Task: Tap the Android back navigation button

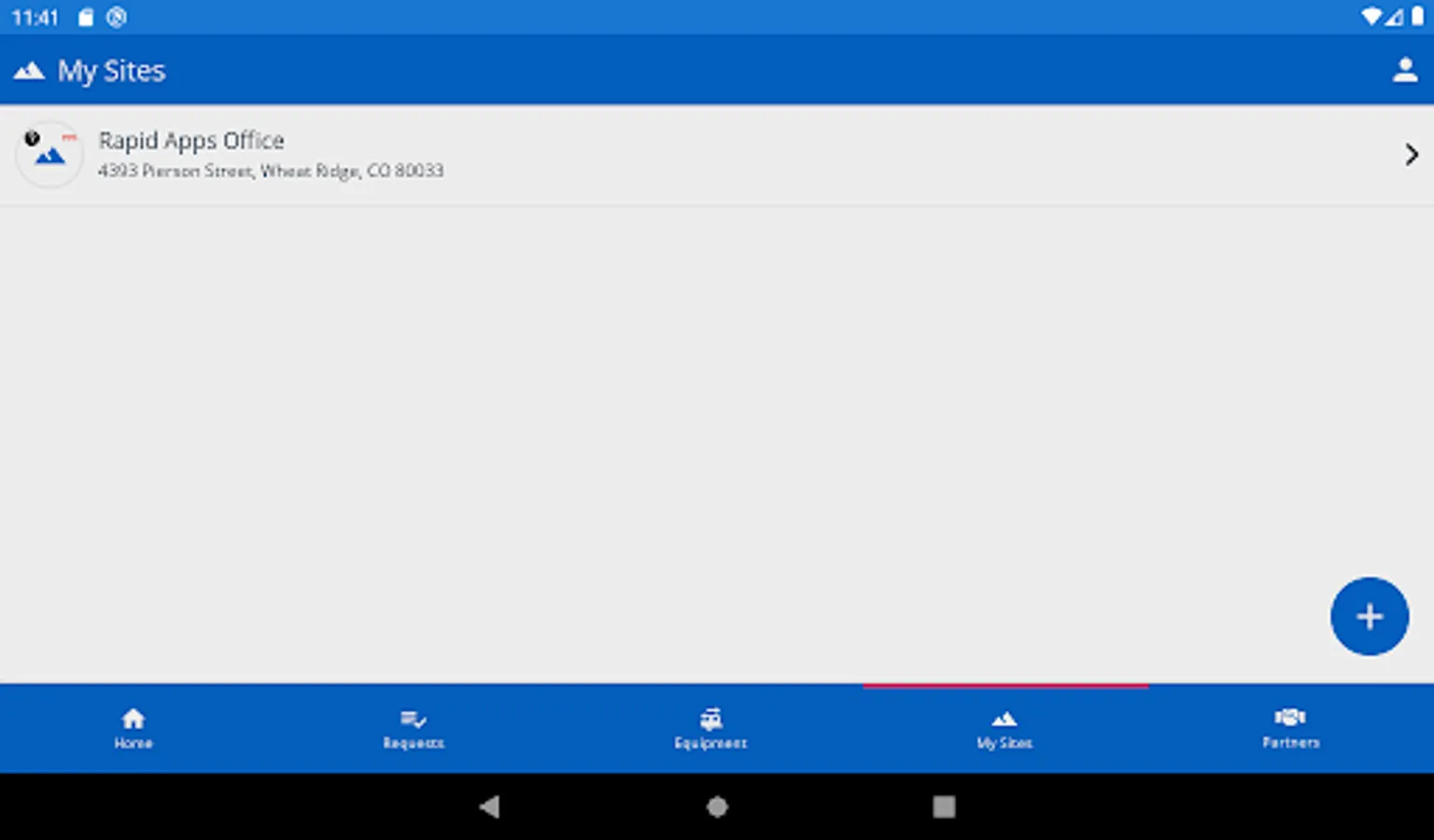Action: point(489,806)
